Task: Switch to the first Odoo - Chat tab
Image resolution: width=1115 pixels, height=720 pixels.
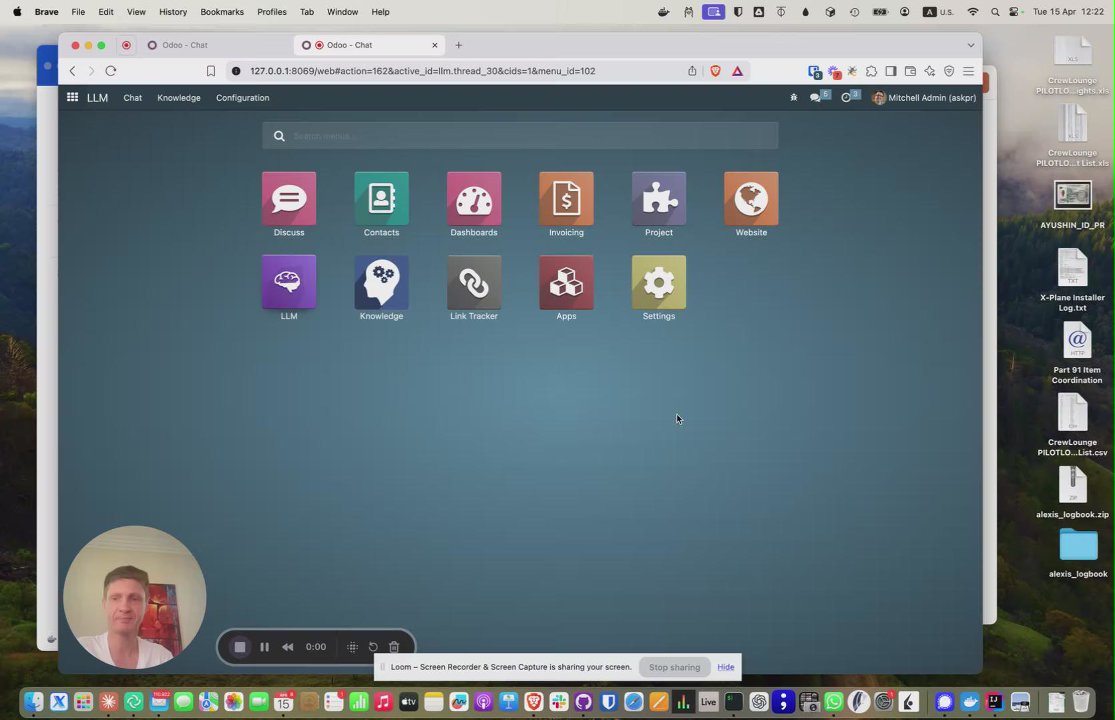Action: point(211,45)
